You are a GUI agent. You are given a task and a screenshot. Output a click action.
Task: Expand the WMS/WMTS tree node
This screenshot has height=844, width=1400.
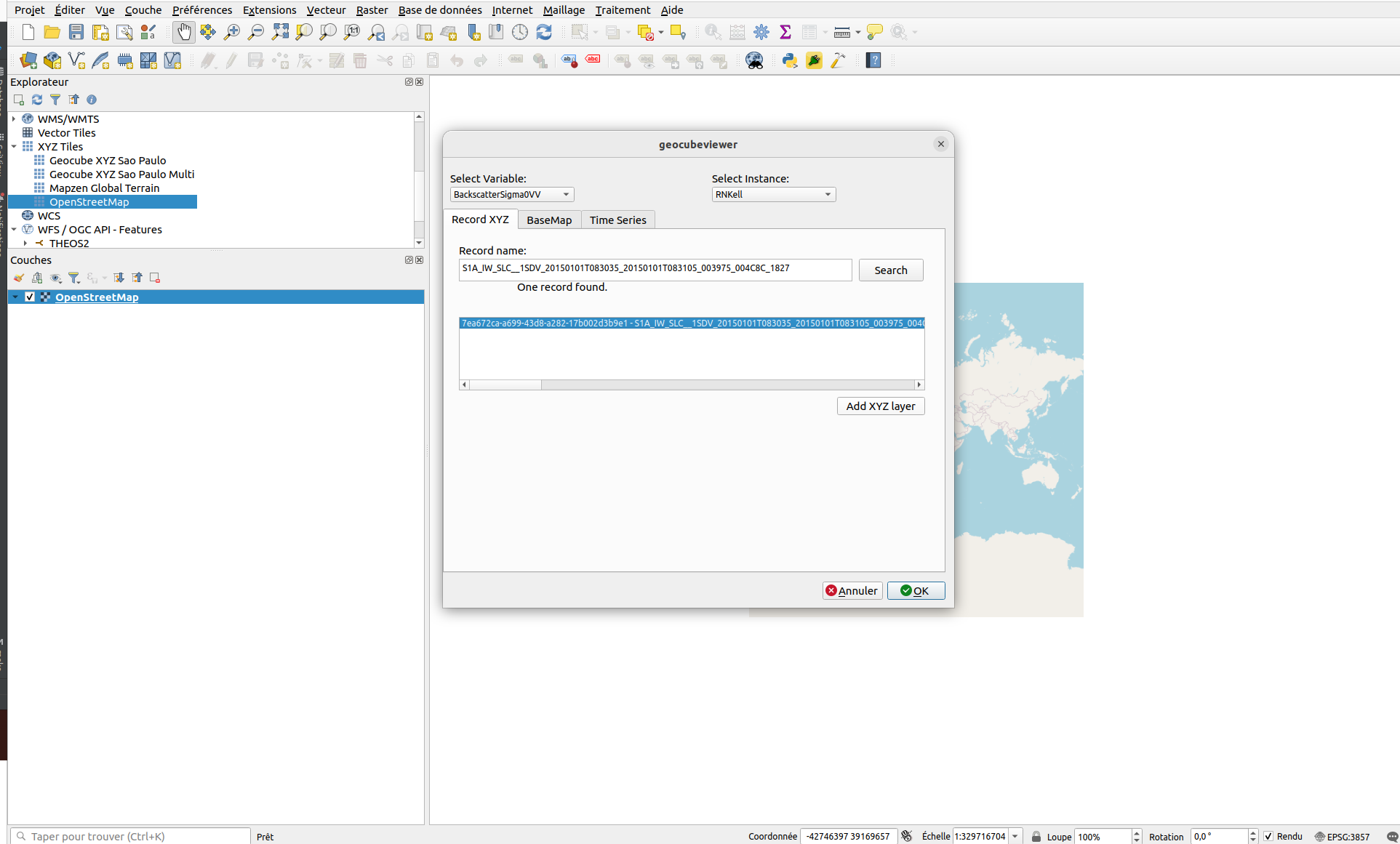[14, 118]
